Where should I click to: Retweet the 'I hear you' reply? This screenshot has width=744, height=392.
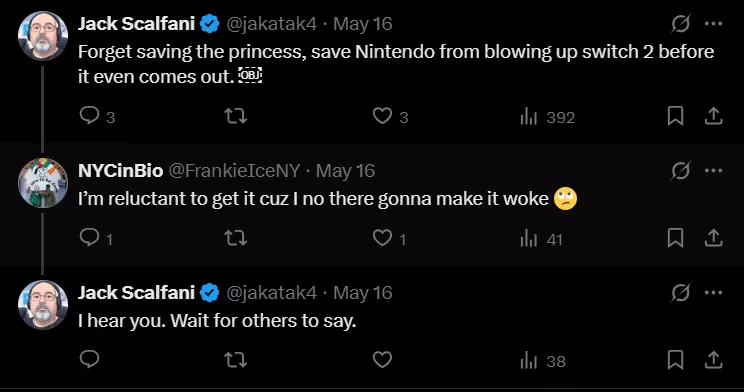pos(235,360)
